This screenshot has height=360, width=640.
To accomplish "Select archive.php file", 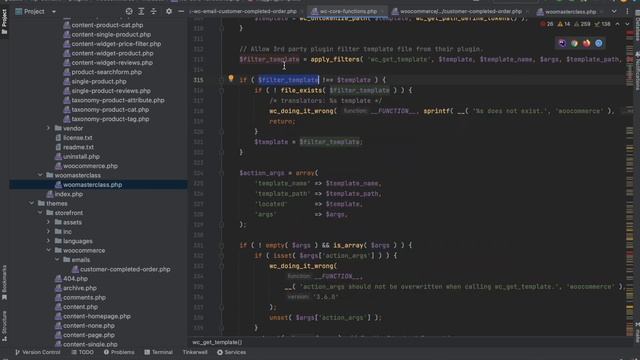I will (x=80, y=288).
